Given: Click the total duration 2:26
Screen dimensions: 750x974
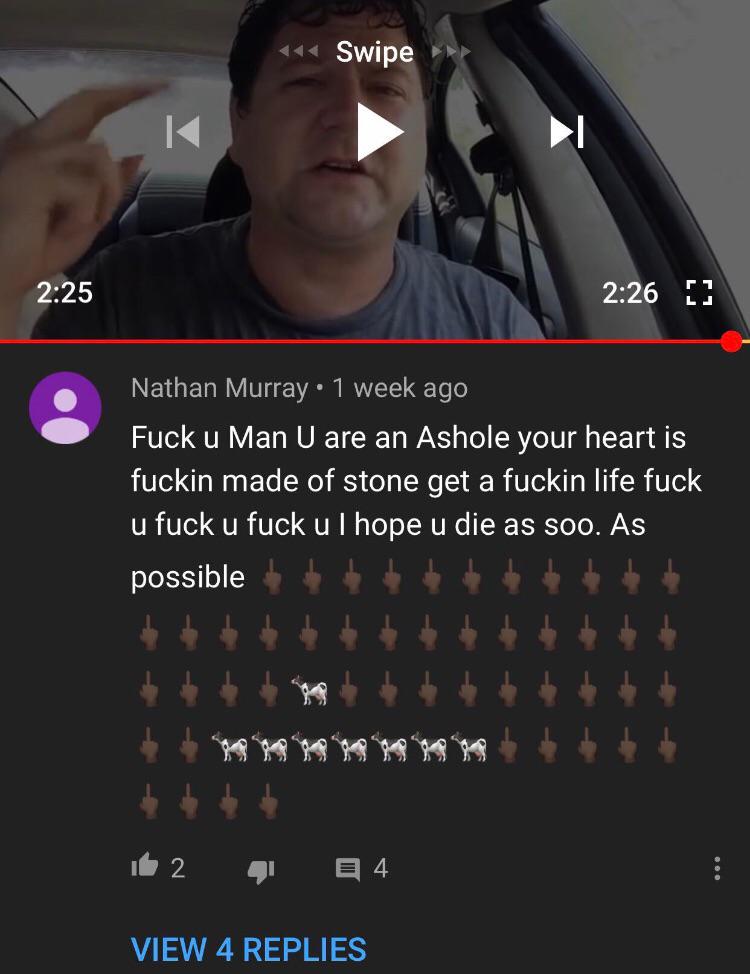Looking at the screenshot, I should coord(630,293).
